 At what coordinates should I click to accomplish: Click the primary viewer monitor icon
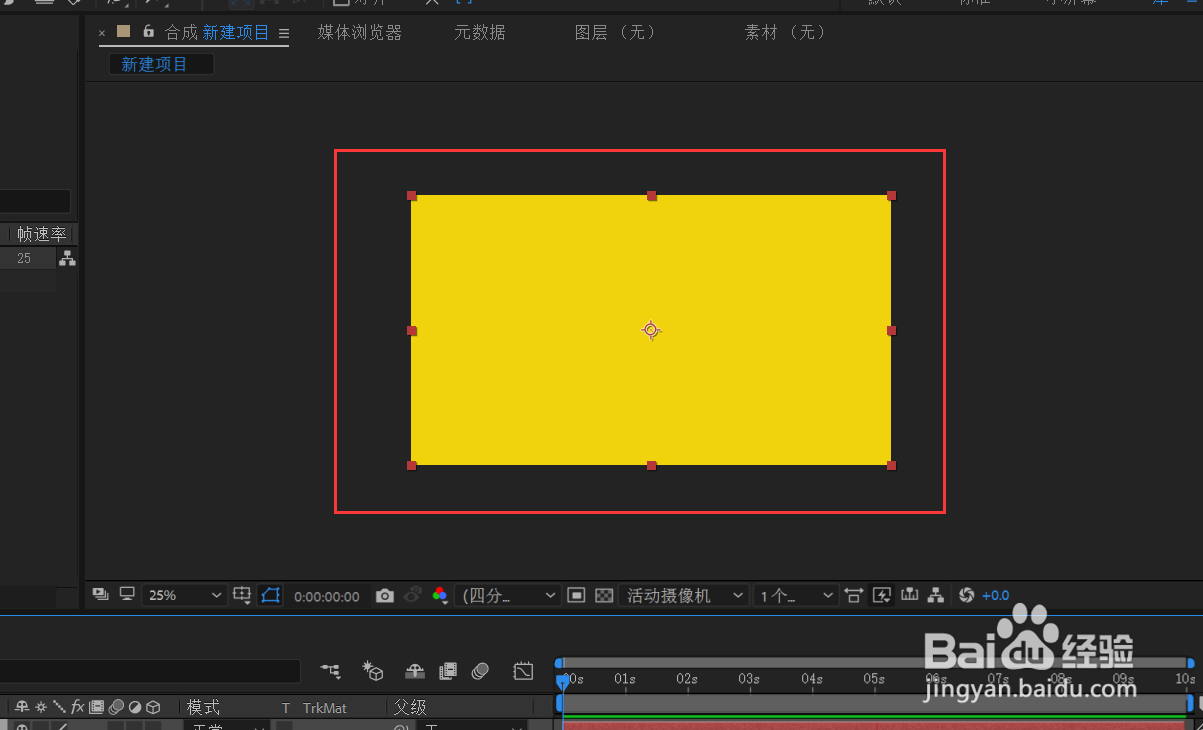127,594
